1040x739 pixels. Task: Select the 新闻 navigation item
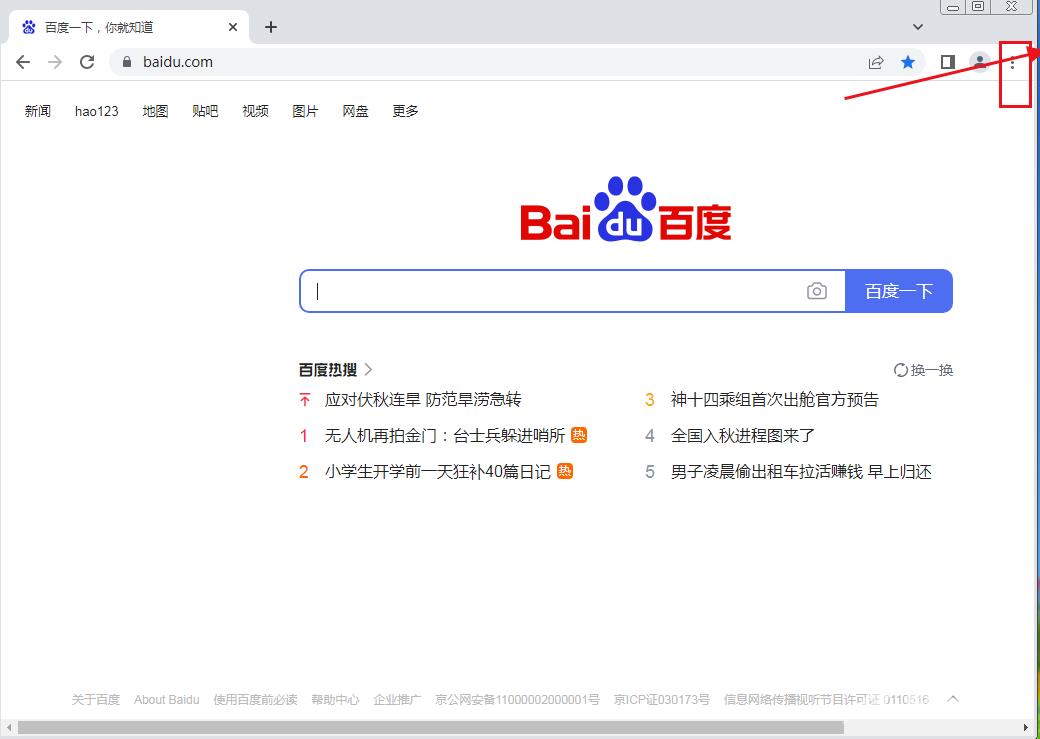[x=38, y=111]
